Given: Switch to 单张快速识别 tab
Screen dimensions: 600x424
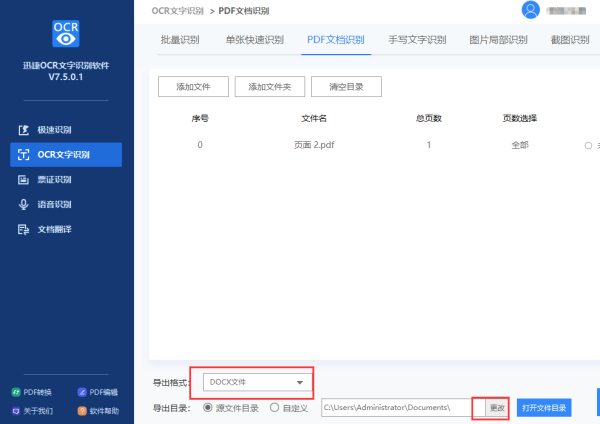Looking at the screenshot, I should click(x=254, y=40).
